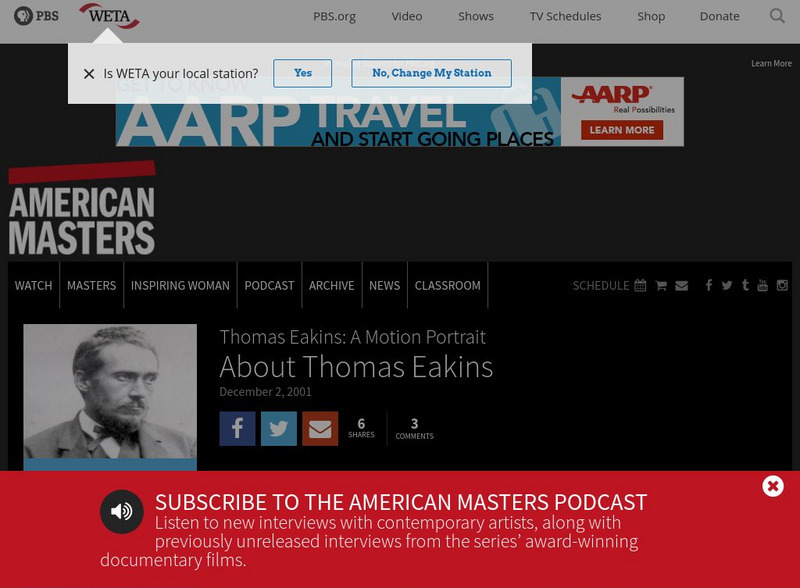Go to Video in top navigation
This screenshot has width=800, height=588.
[x=407, y=16]
